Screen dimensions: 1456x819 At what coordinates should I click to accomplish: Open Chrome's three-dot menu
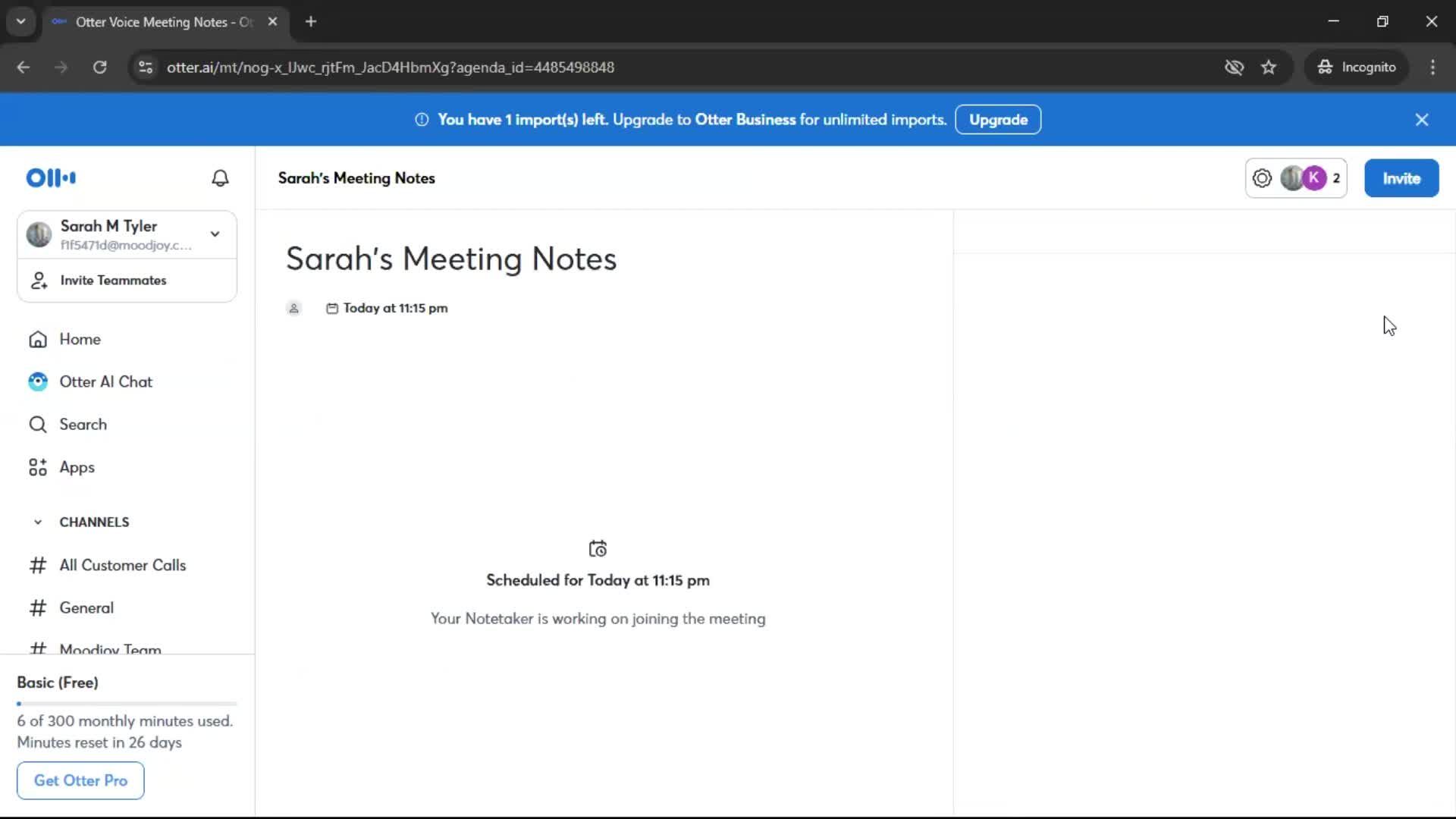coord(1432,67)
